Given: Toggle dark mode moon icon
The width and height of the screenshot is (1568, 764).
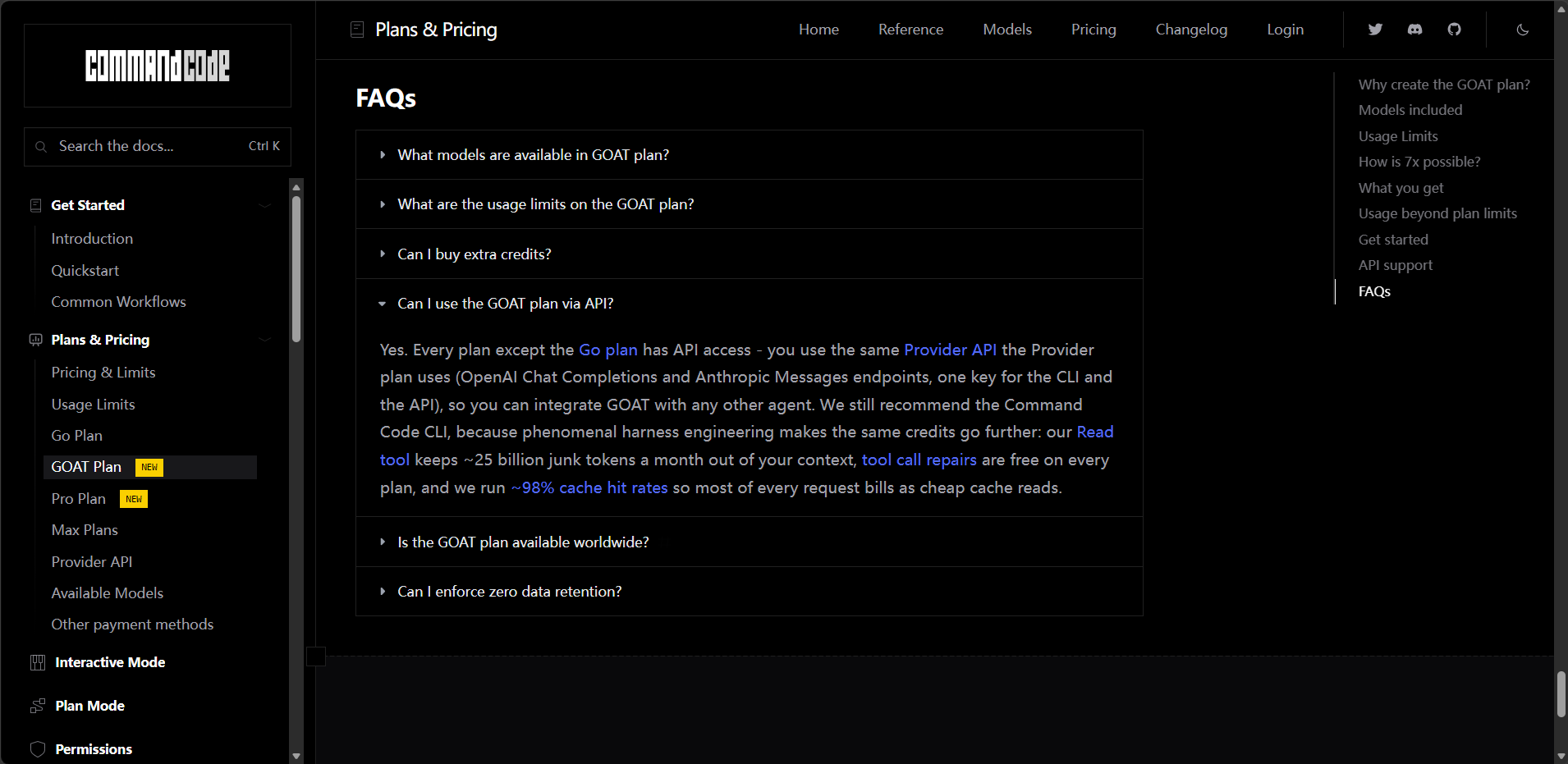Looking at the screenshot, I should [x=1522, y=30].
